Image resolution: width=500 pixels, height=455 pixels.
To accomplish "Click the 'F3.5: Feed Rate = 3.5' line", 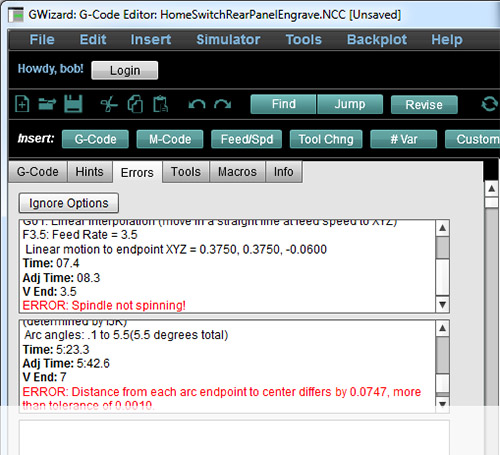I will pyautogui.click(x=80, y=235).
